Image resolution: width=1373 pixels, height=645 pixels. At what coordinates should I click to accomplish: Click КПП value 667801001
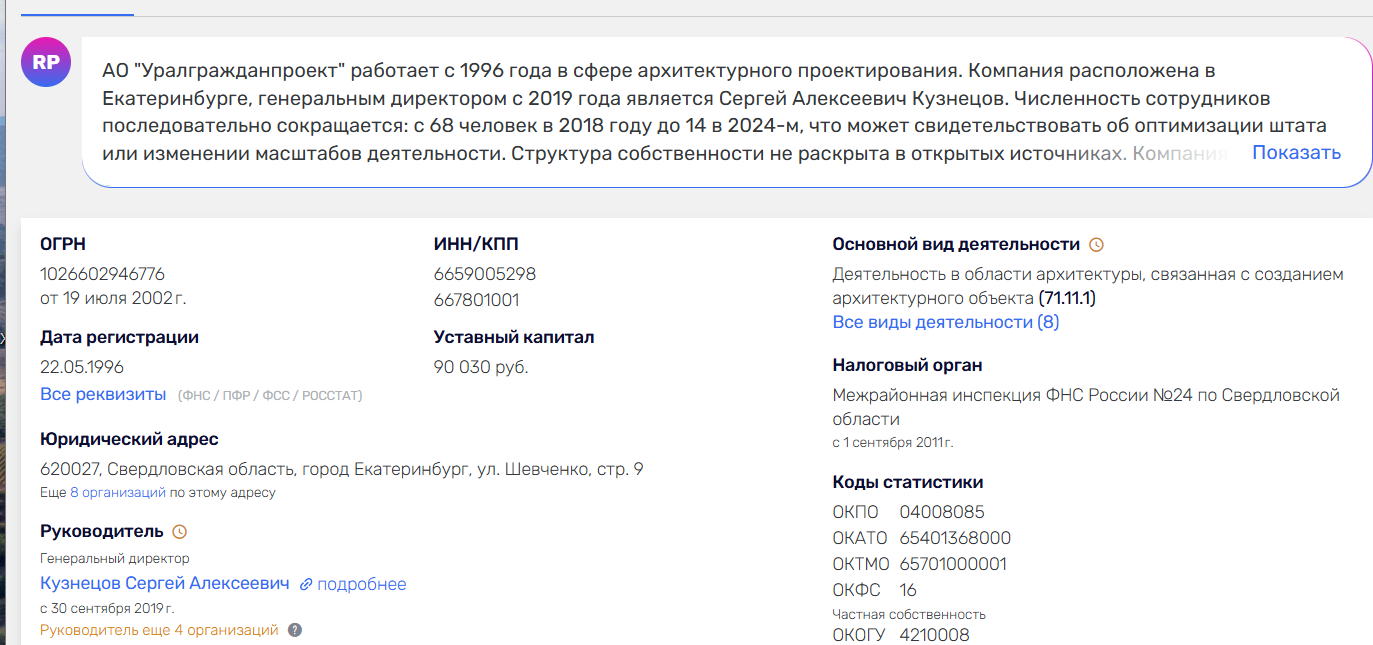476,300
